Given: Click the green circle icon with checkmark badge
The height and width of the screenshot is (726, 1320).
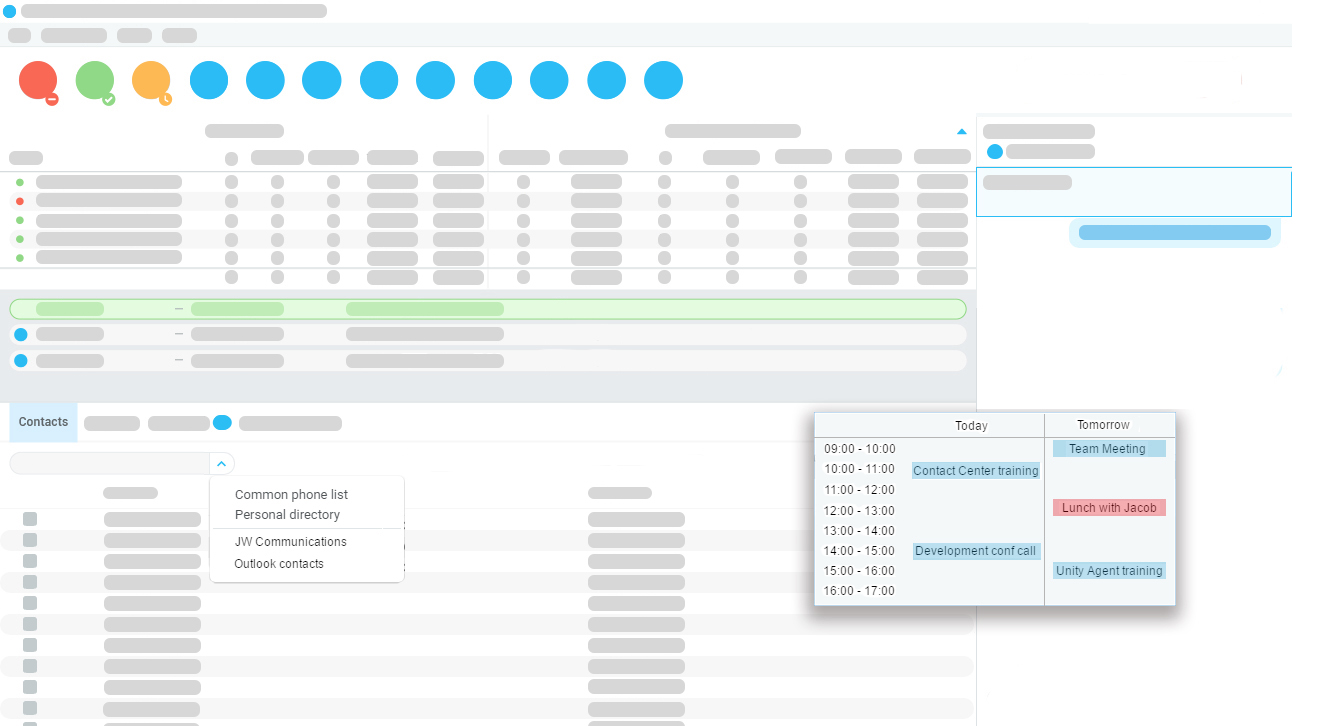Looking at the screenshot, I should pyautogui.click(x=95, y=80).
